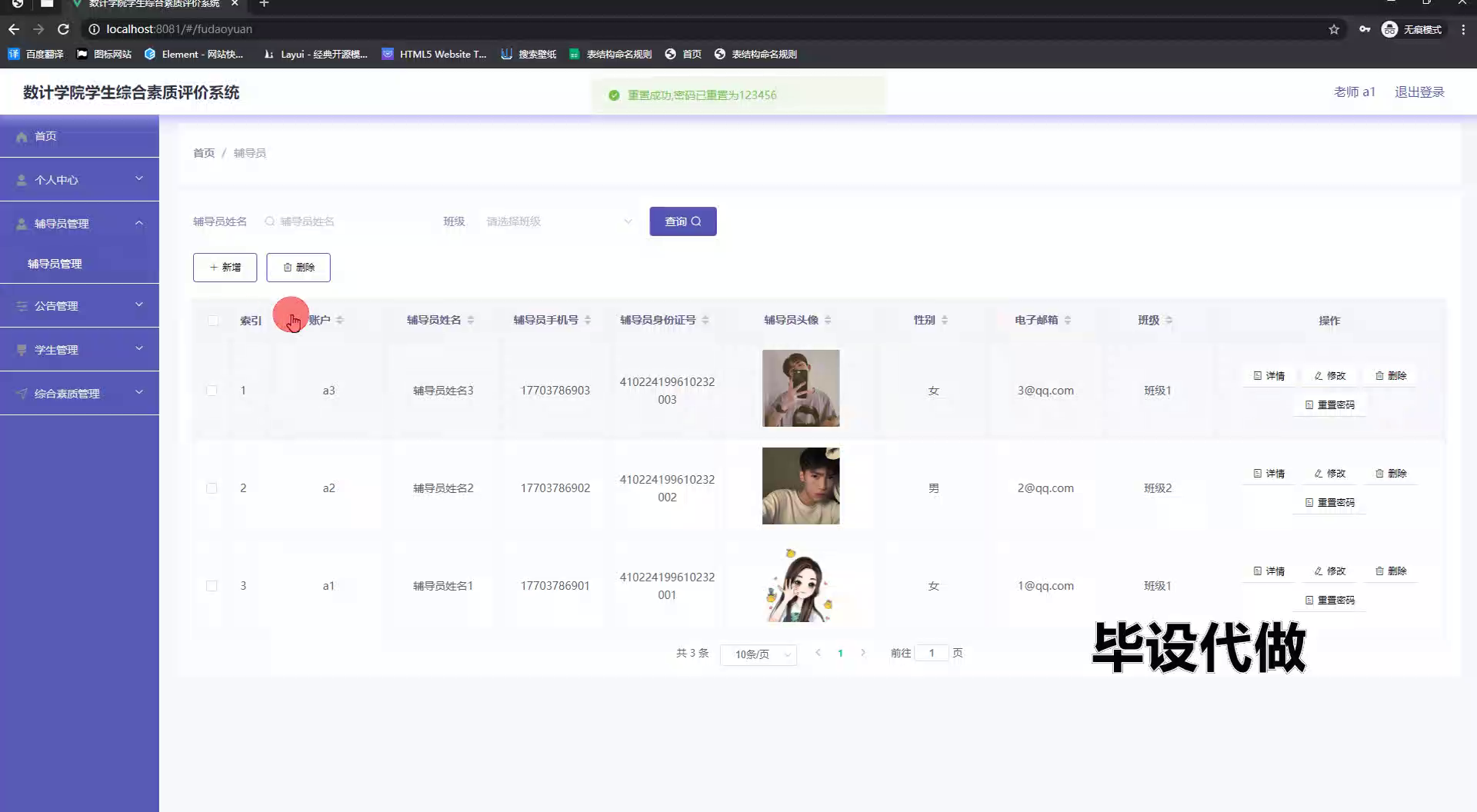Open 图标网站 bookmark
Viewport: 1477px width, 812px height.
tap(105, 54)
